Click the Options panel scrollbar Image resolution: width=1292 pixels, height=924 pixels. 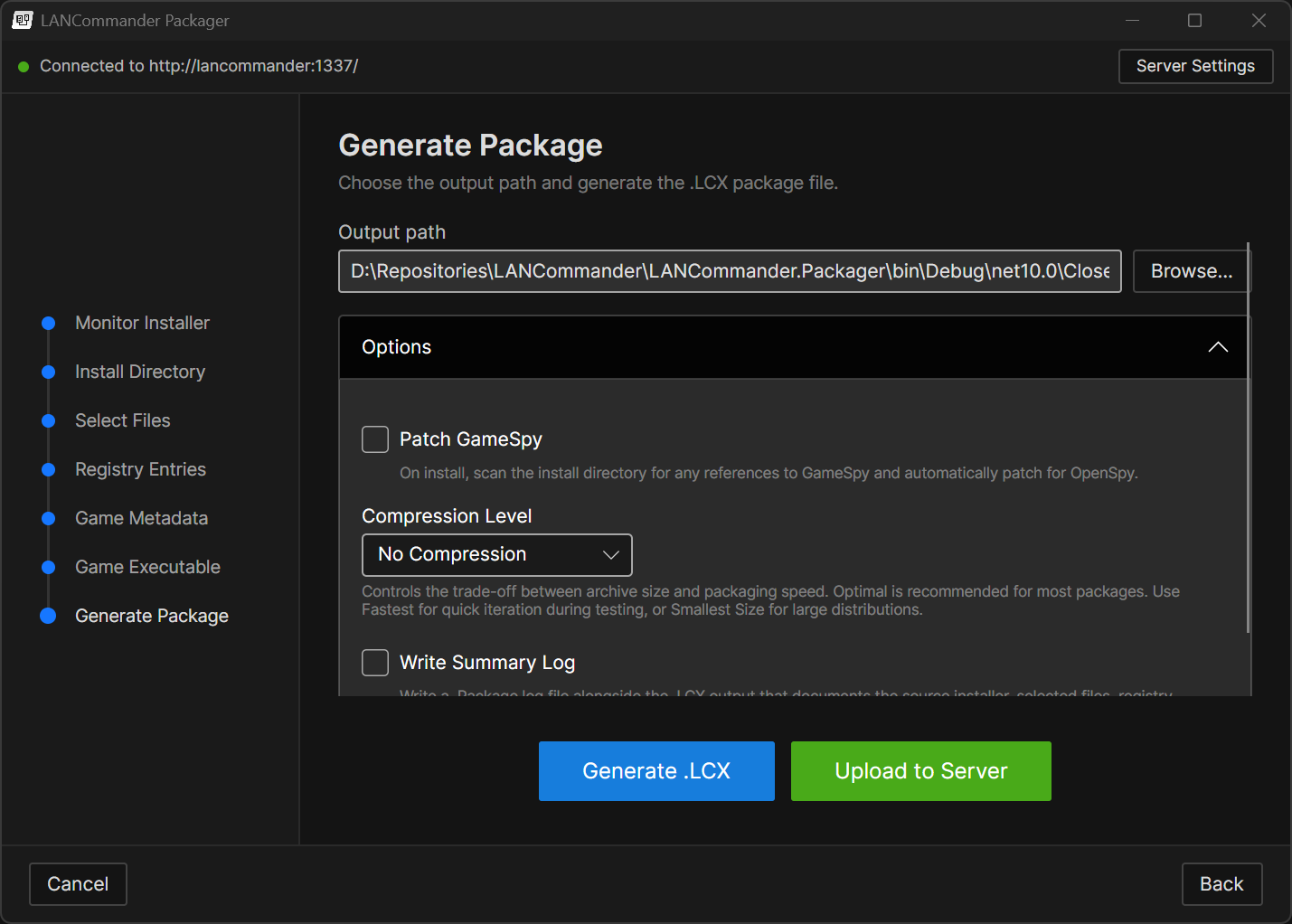(1249, 438)
